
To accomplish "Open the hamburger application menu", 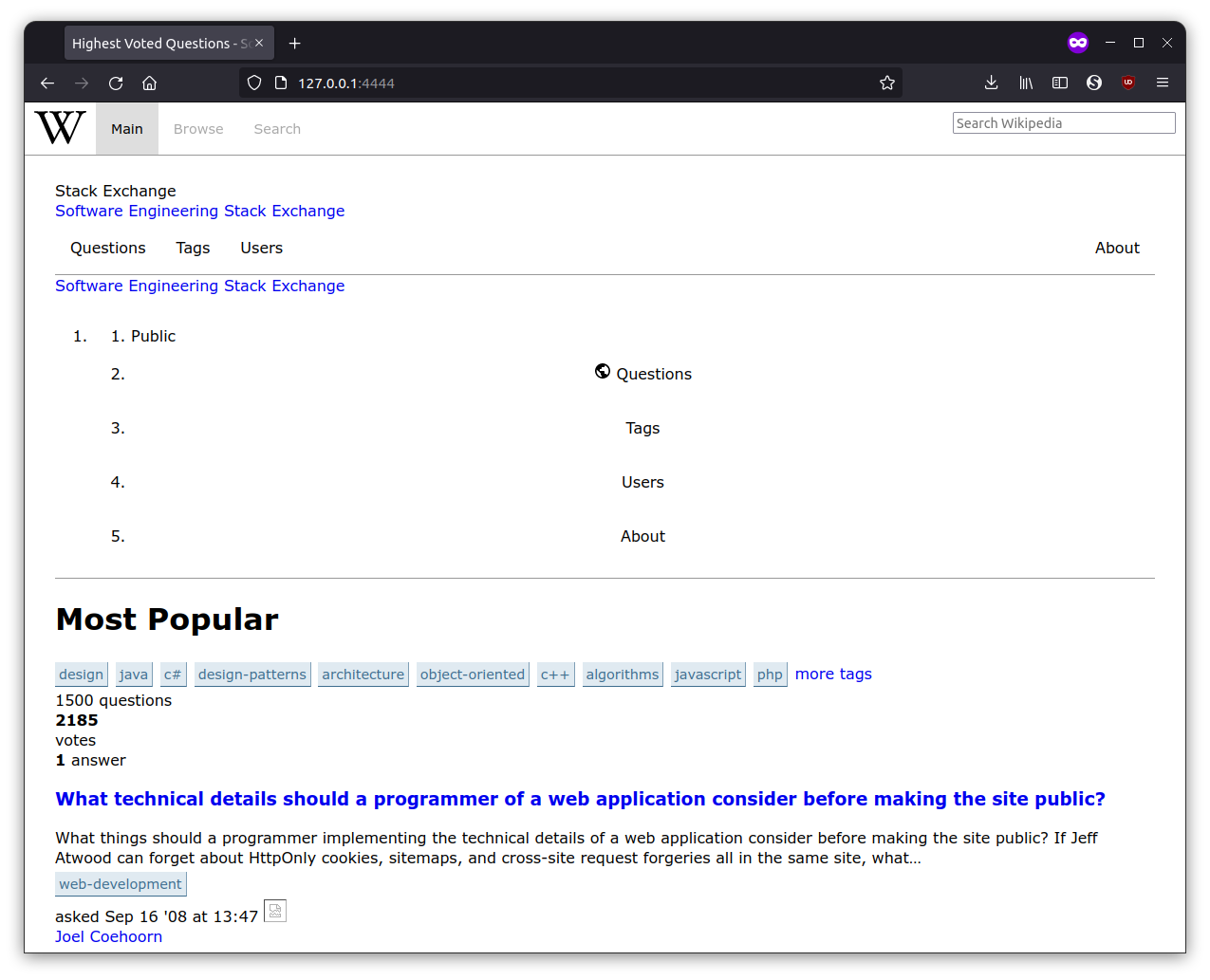I will pos(1163,83).
